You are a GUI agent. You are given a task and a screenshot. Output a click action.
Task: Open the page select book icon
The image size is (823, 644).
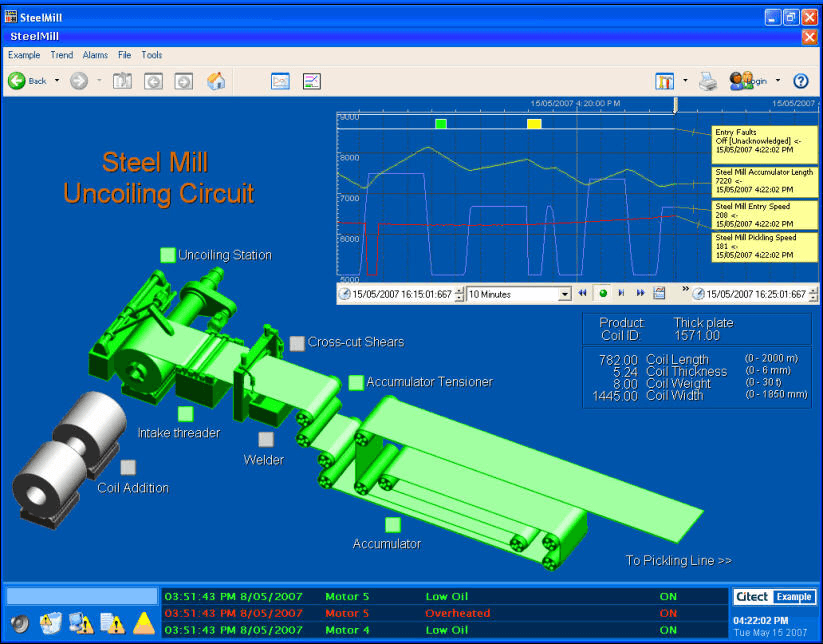coord(122,81)
